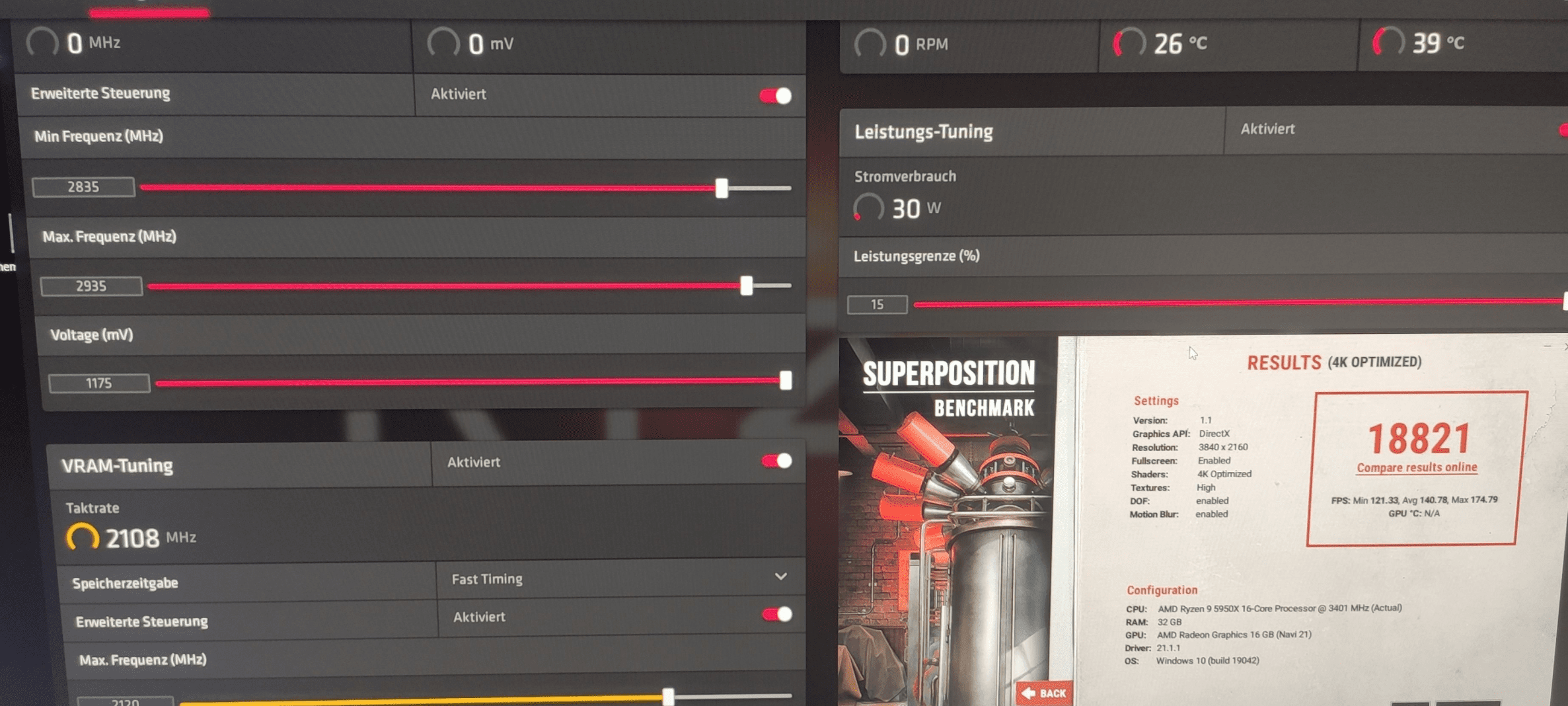Click the Max. Frequenz 2935 input field
The height and width of the screenshot is (706, 1568).
[91, 286]
